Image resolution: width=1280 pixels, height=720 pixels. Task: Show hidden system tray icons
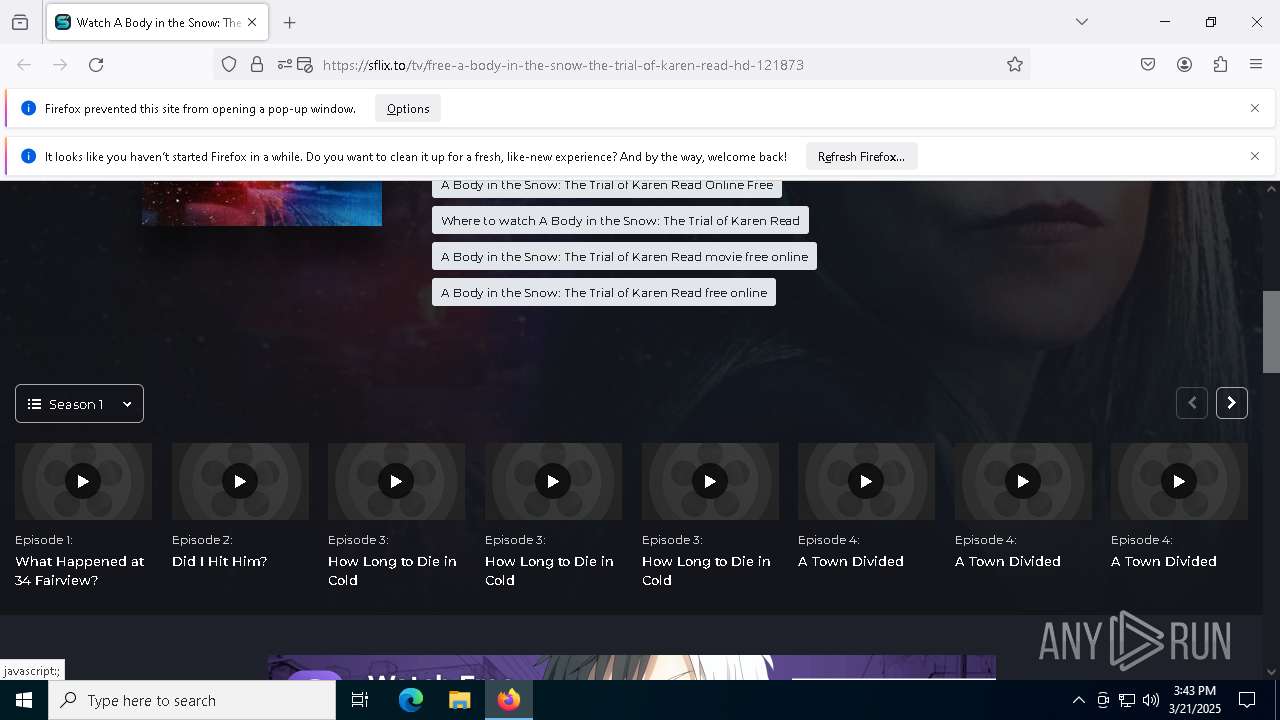[x=1078, y=700]
